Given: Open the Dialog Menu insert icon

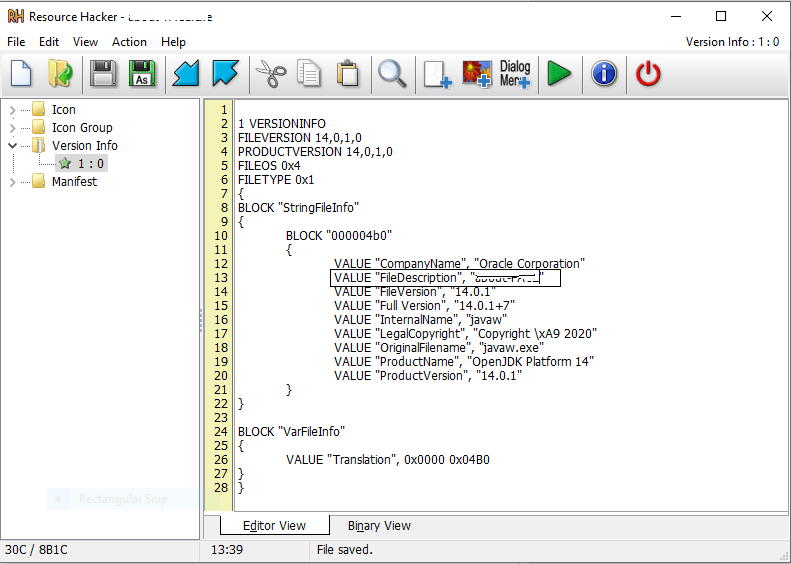Looking at the screenshot, I should tap(515, 75).
